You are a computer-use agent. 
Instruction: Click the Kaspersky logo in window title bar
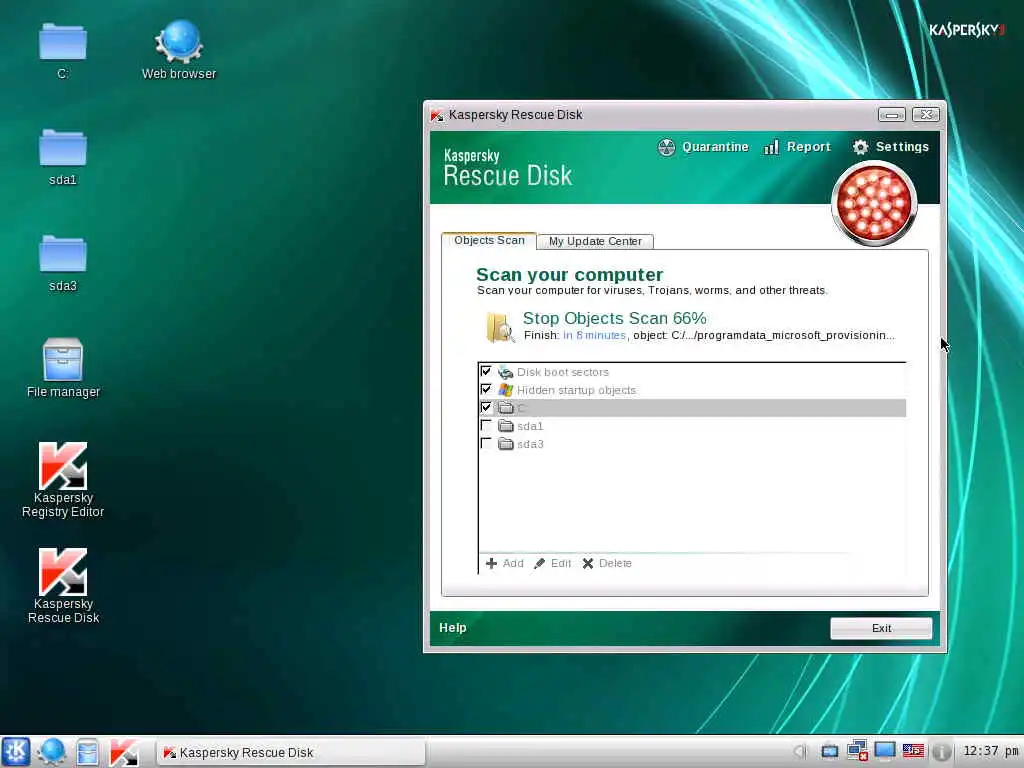pyautogui.click(x=437, y=115)
